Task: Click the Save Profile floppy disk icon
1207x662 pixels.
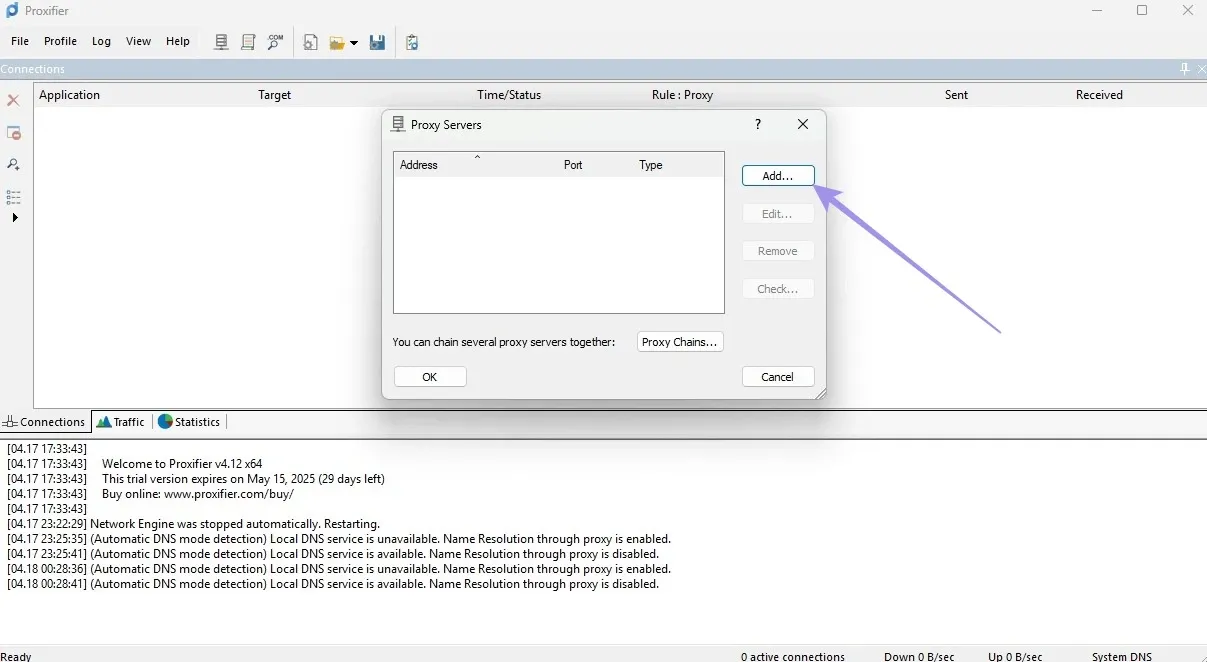Action: (378, 42)
